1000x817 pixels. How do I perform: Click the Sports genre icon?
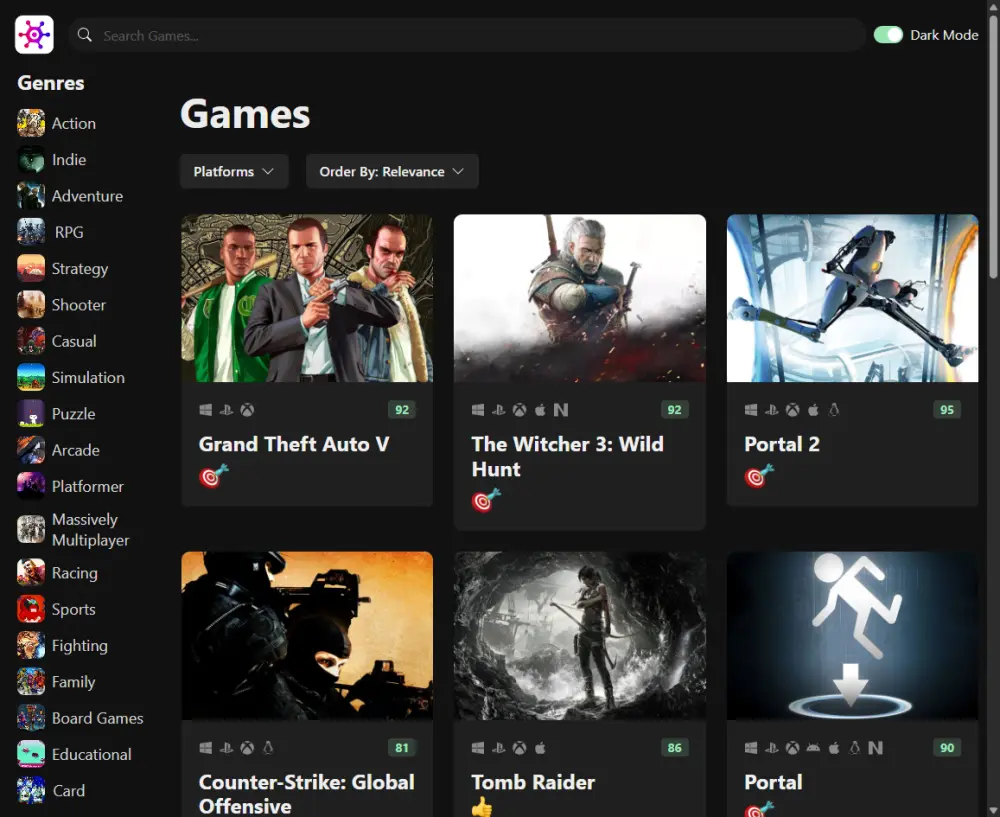click(x=31, y=609)
